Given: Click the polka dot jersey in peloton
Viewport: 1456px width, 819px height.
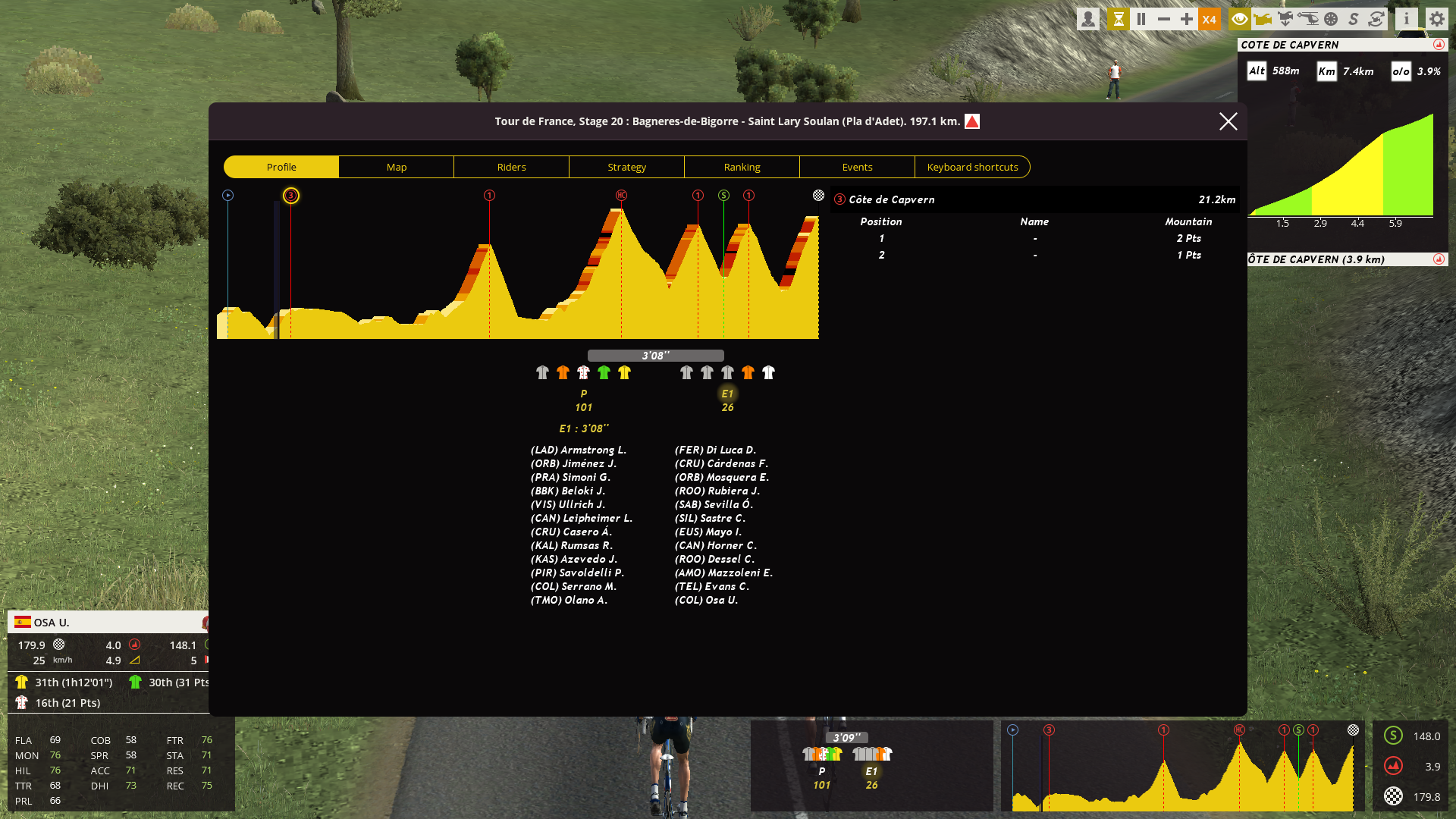Looking at the screenshot, I should click(584, 372).
